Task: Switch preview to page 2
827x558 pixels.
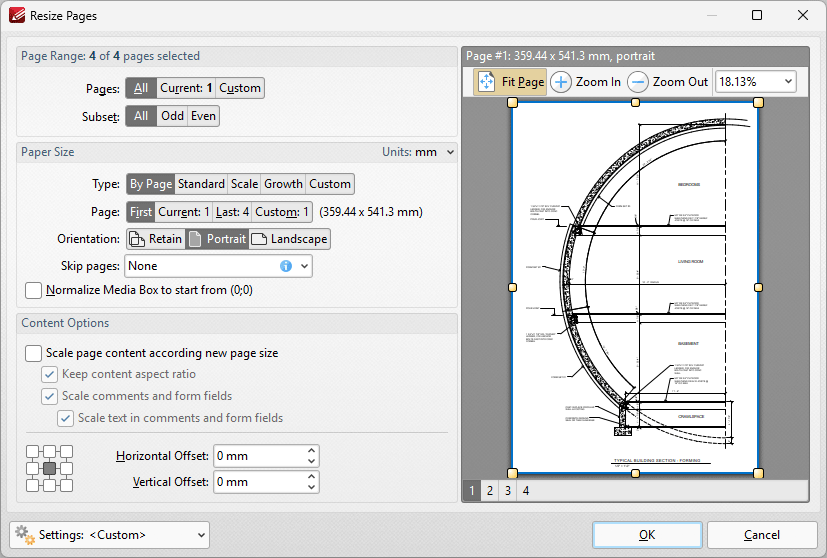Action: [x=490, y=491]
